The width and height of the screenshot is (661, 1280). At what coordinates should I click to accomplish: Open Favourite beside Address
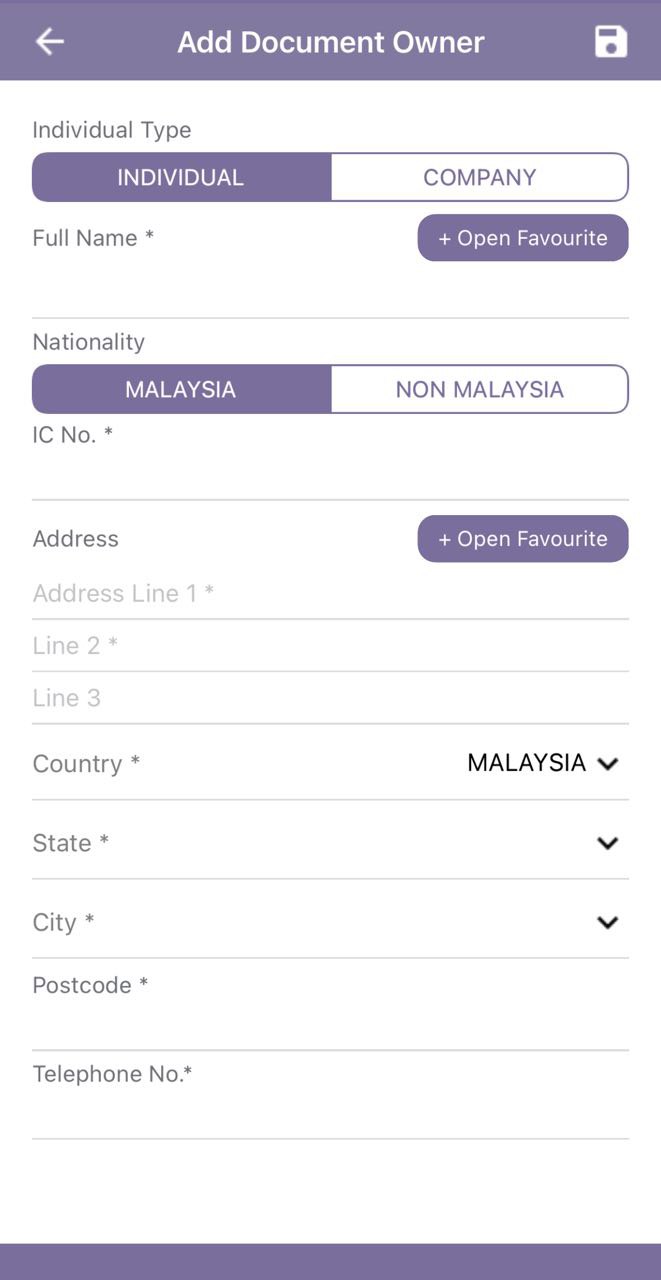523,539
